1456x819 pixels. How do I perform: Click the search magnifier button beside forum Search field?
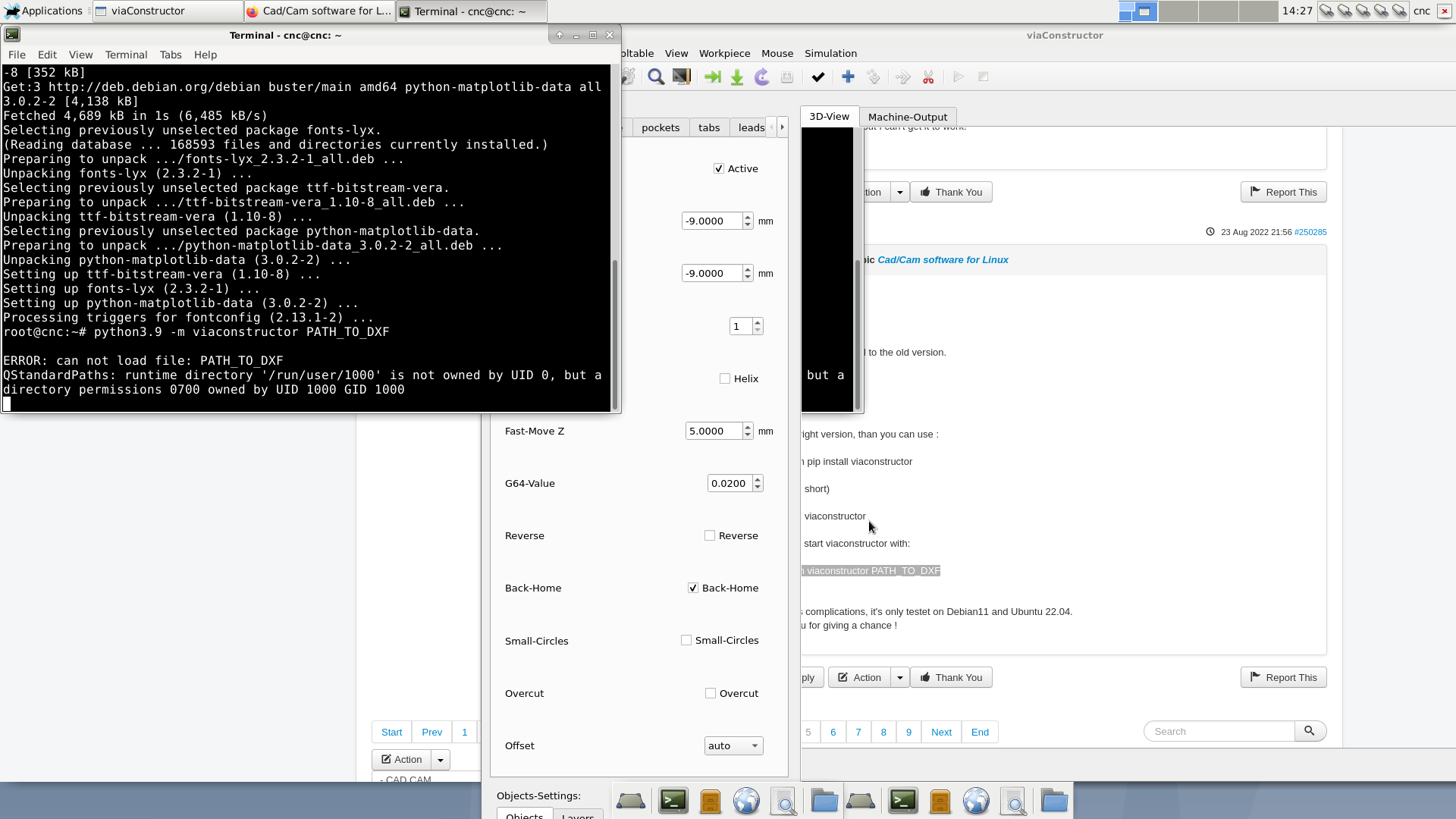point(1310,731)
